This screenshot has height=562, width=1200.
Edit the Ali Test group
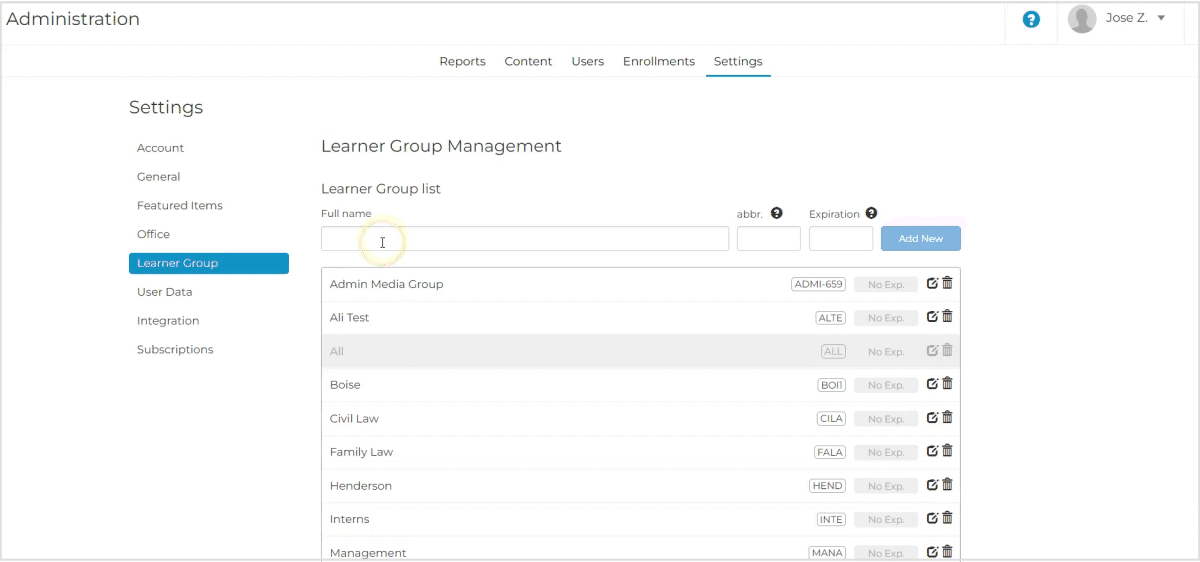(x=932, y=317)
